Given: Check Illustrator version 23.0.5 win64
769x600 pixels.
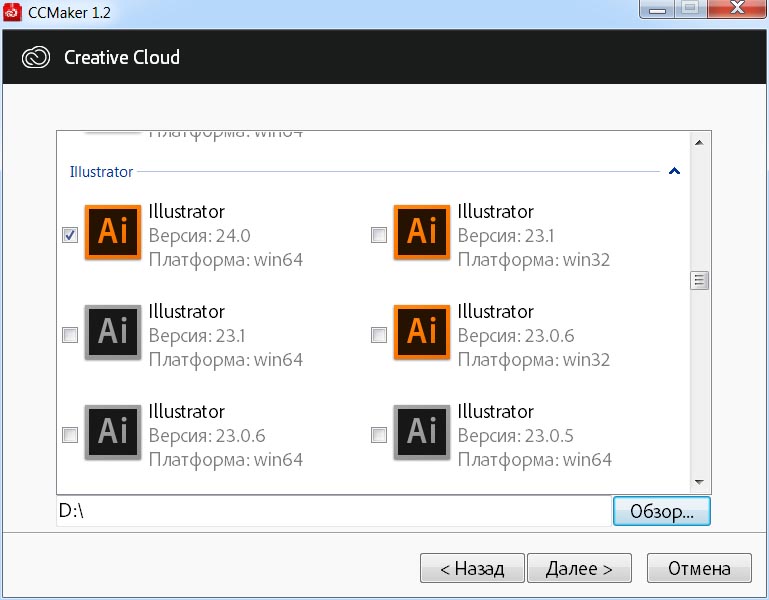Looking at the screenshot, I should click(x=379, y=435).
